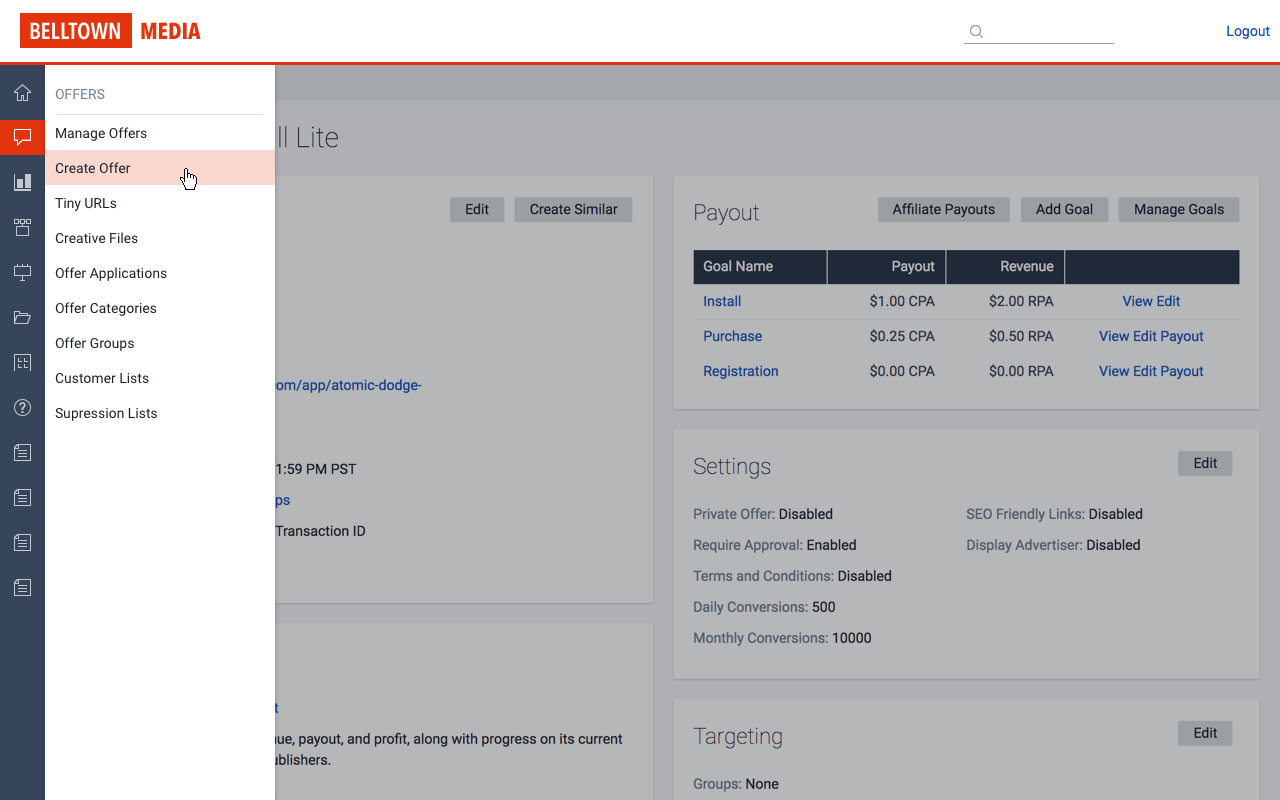Screen dimensions: 1280x800
Task: Click the magnifier search icon
Action: point(977,31)
